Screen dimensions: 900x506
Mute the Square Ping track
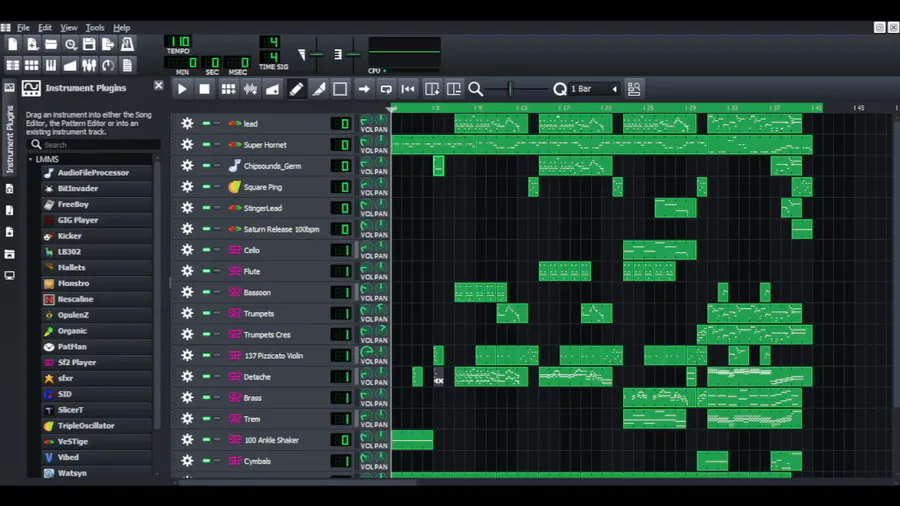point(206,186)
